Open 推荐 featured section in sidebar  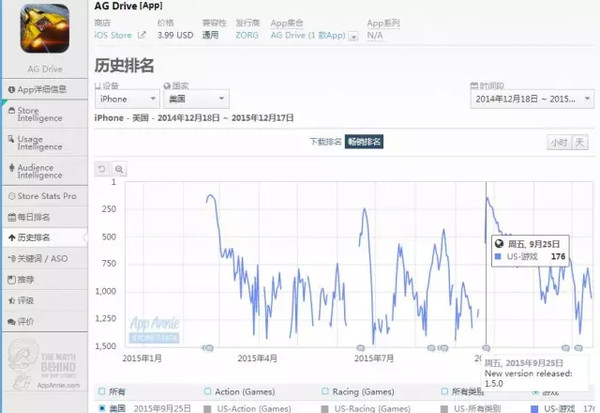click(45, 279)
